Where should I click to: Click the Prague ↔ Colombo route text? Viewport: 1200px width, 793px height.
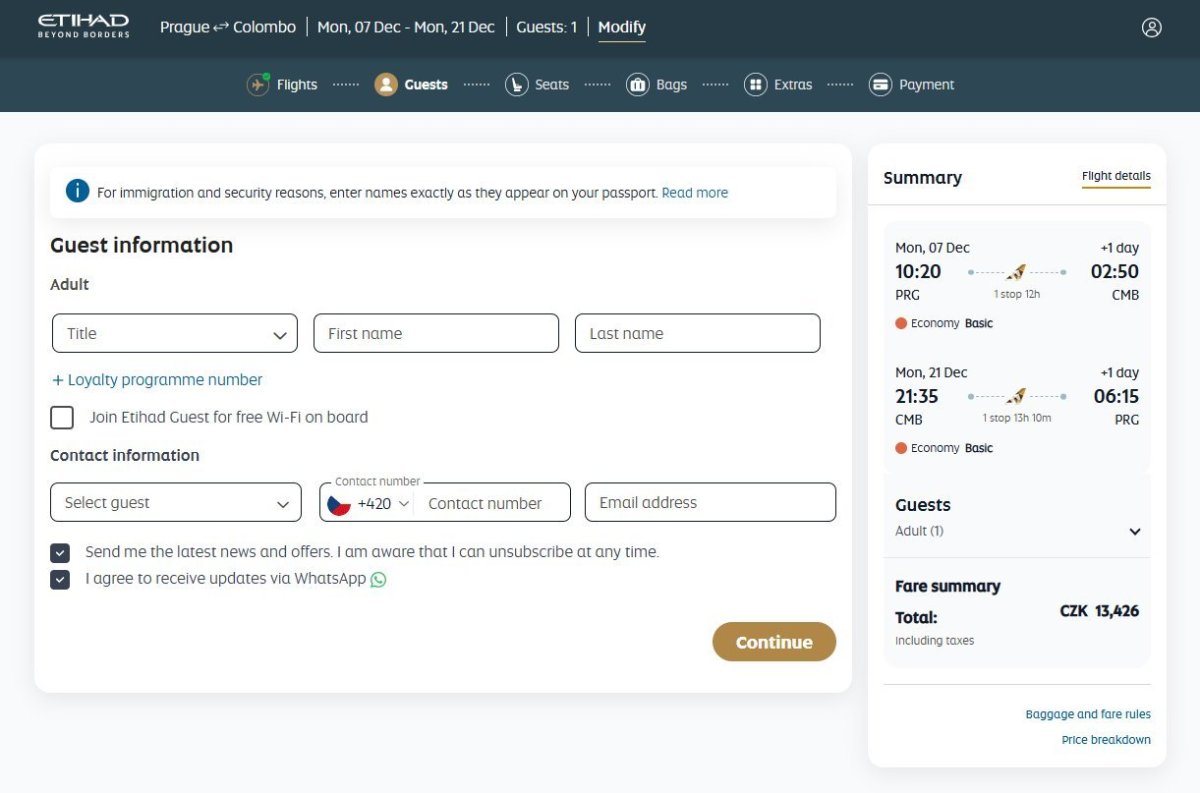(x=228, y=27)
